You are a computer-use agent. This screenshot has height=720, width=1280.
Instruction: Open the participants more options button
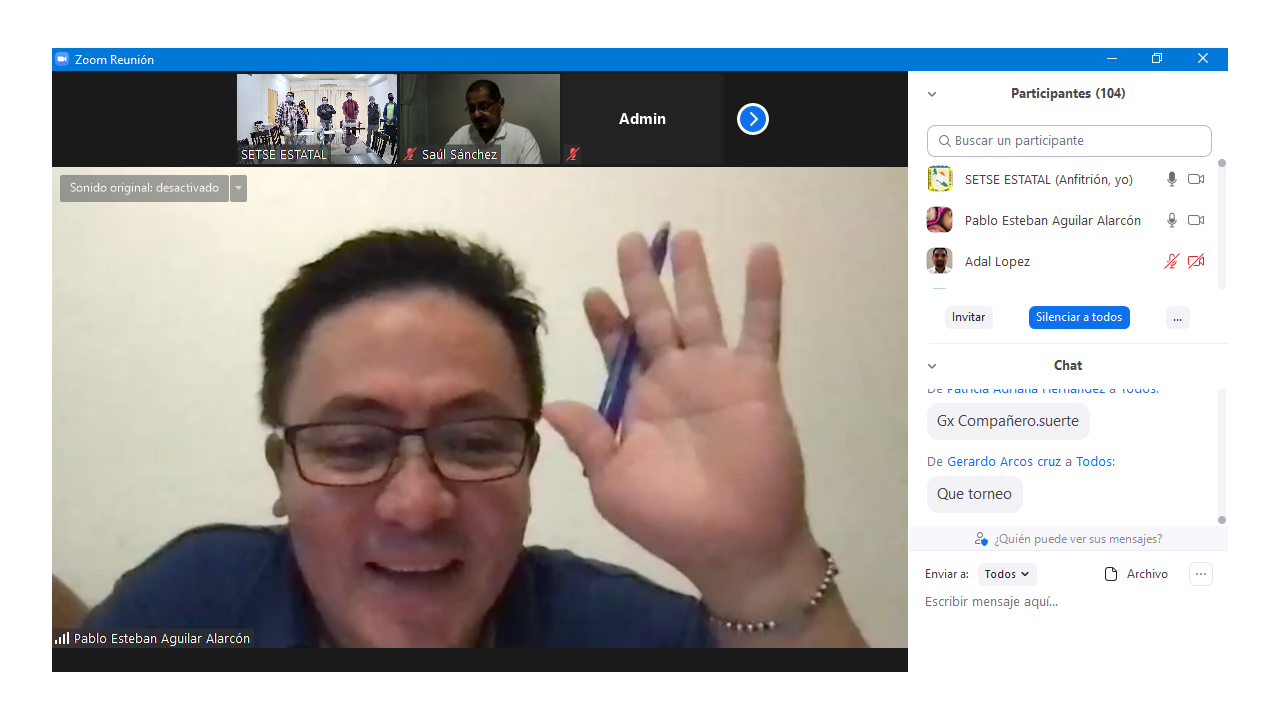click(x=1178, y=317)
